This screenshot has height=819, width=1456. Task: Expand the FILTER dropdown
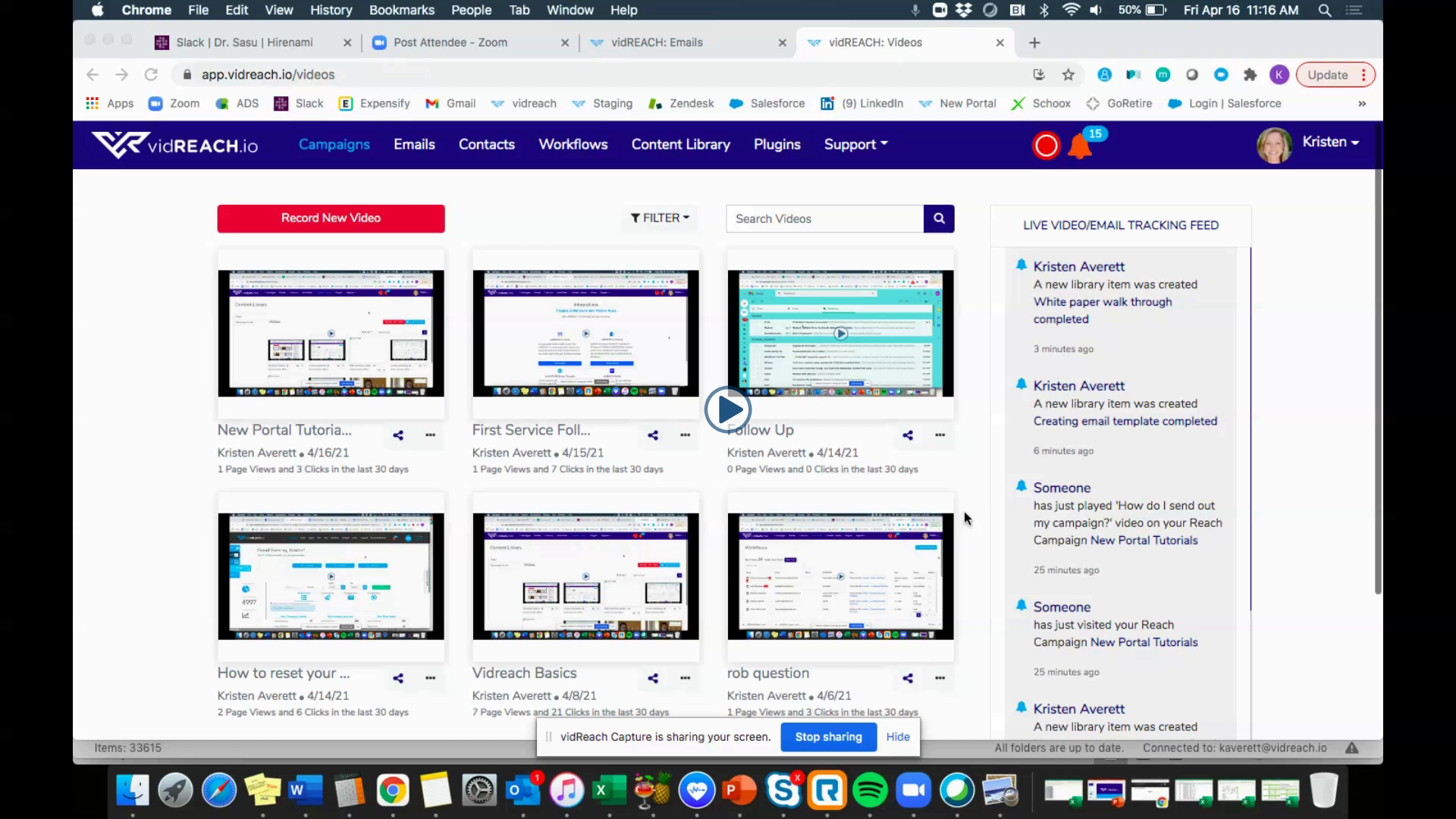(x=660, y=218)
